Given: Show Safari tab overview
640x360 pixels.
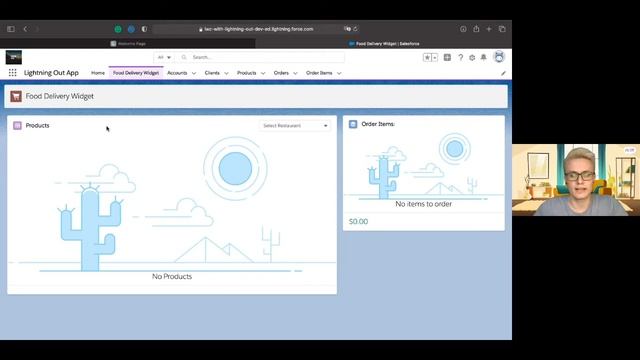Looking at the screenshot, I should tap(502, 29).
